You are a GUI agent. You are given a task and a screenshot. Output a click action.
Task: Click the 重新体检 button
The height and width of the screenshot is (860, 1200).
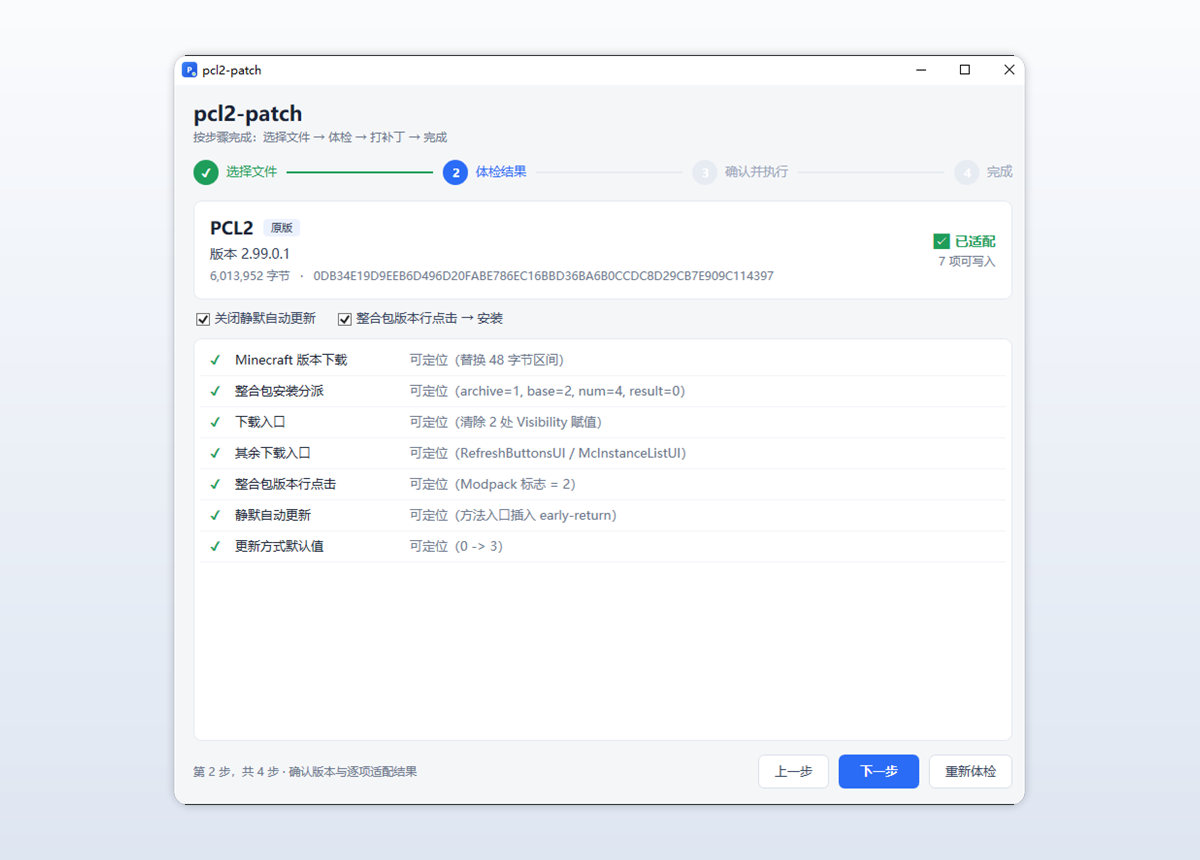click(x=970, y=772)
